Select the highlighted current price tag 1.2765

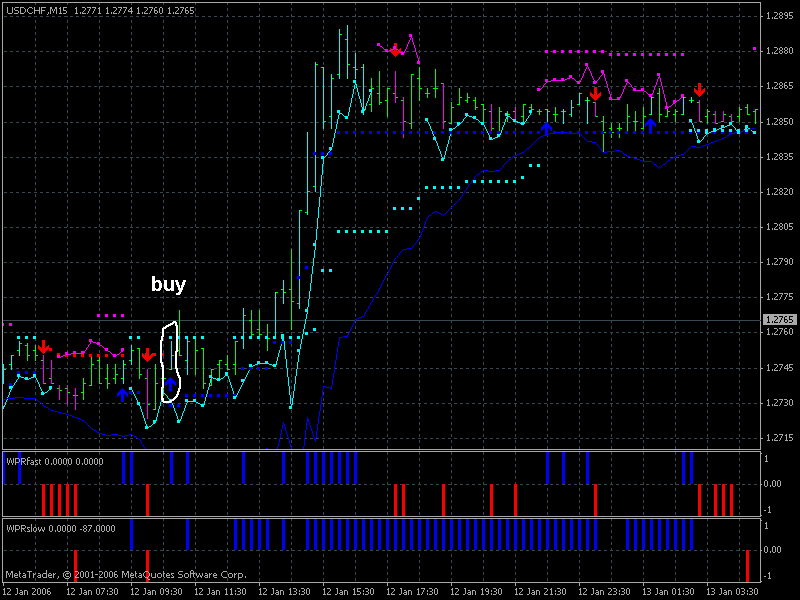pyautogui.click(x=779, y=319)
